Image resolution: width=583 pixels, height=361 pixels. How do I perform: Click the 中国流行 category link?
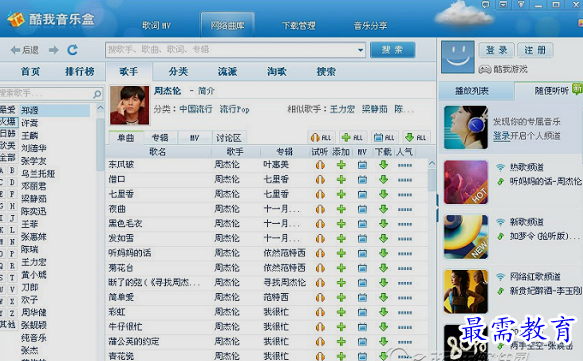(x=196, y=109)
